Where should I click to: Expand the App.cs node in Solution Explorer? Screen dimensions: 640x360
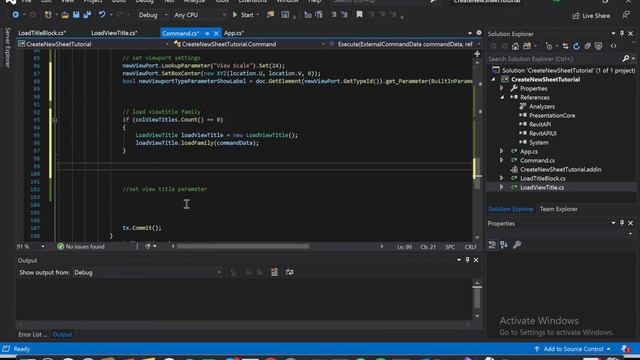pyautogui.click(x=502, y=151)
